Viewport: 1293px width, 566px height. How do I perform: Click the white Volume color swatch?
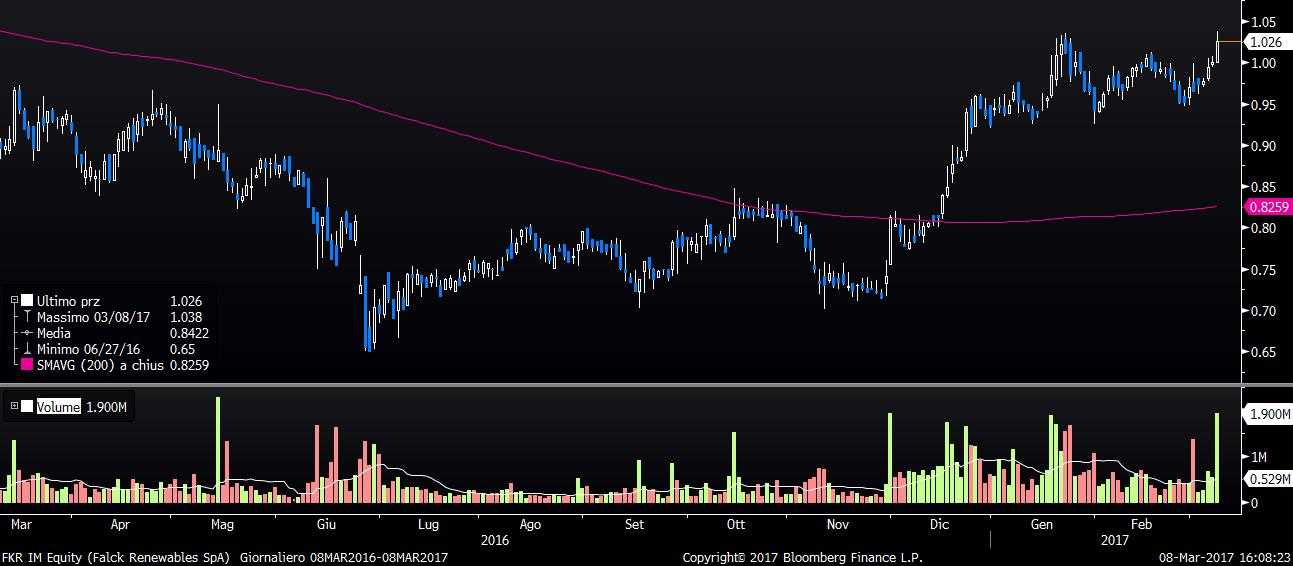coord(27,407)
